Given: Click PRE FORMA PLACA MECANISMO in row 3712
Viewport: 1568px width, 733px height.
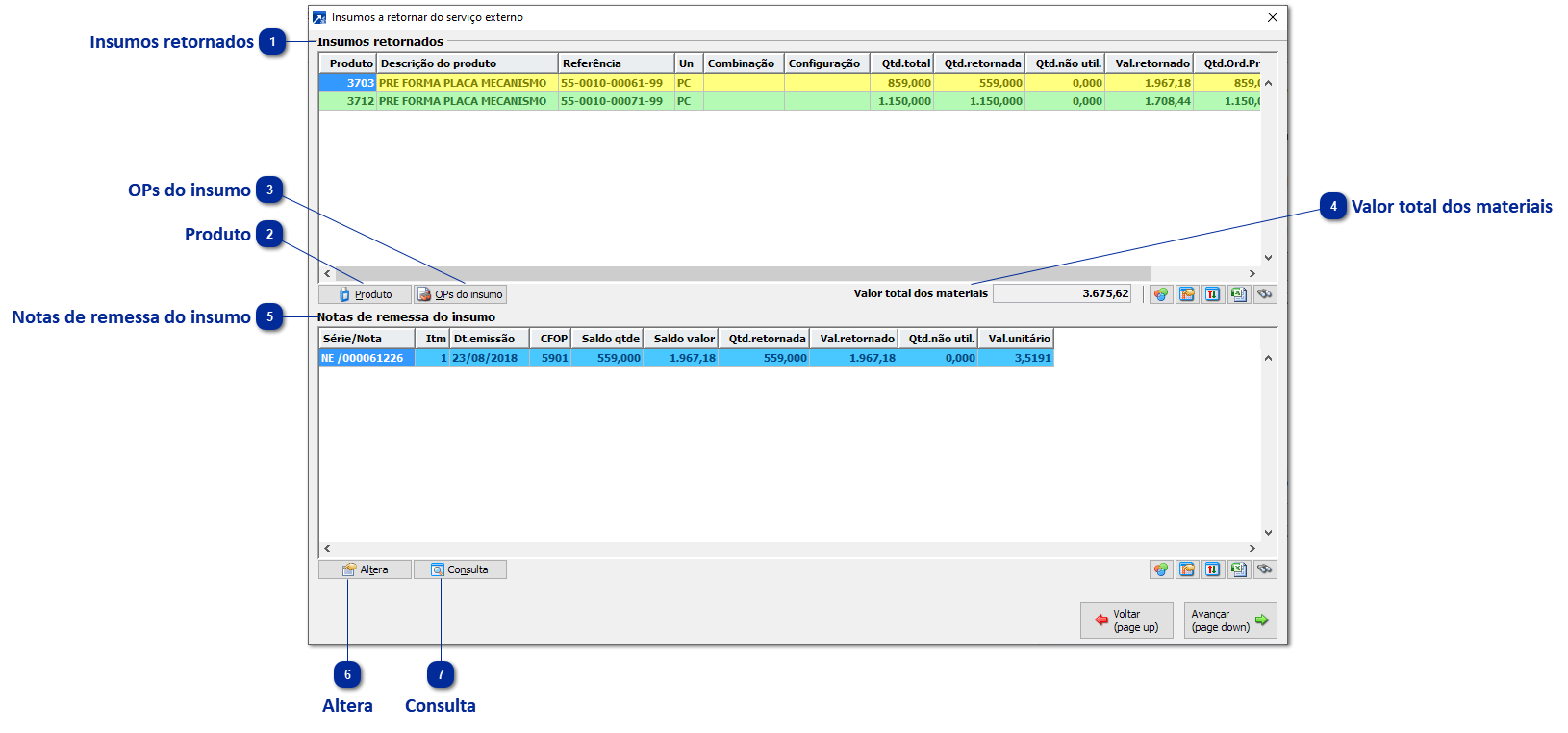Looking at the screenshot, I should 468,101.
